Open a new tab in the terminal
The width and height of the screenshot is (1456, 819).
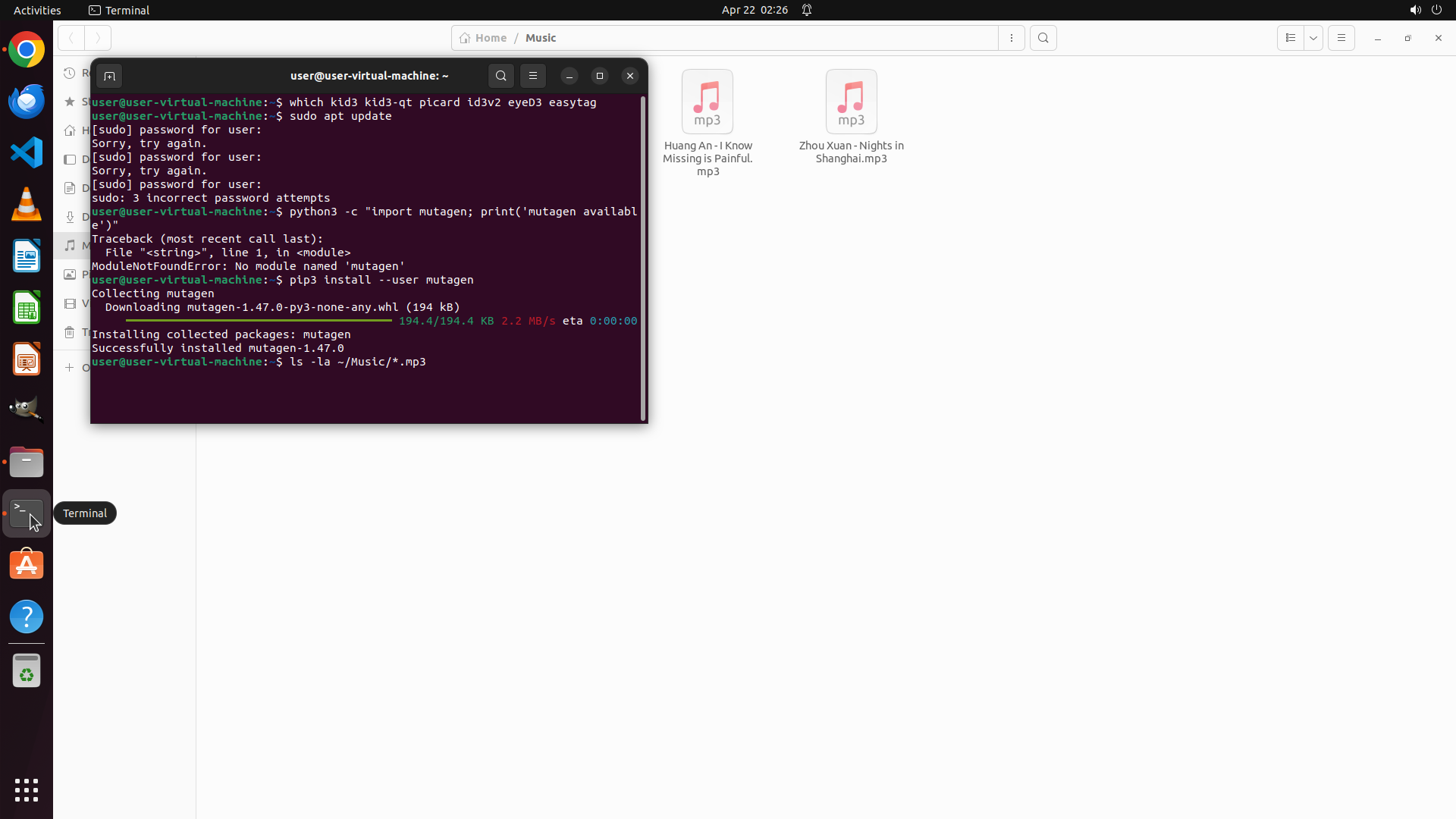(109, 76)
